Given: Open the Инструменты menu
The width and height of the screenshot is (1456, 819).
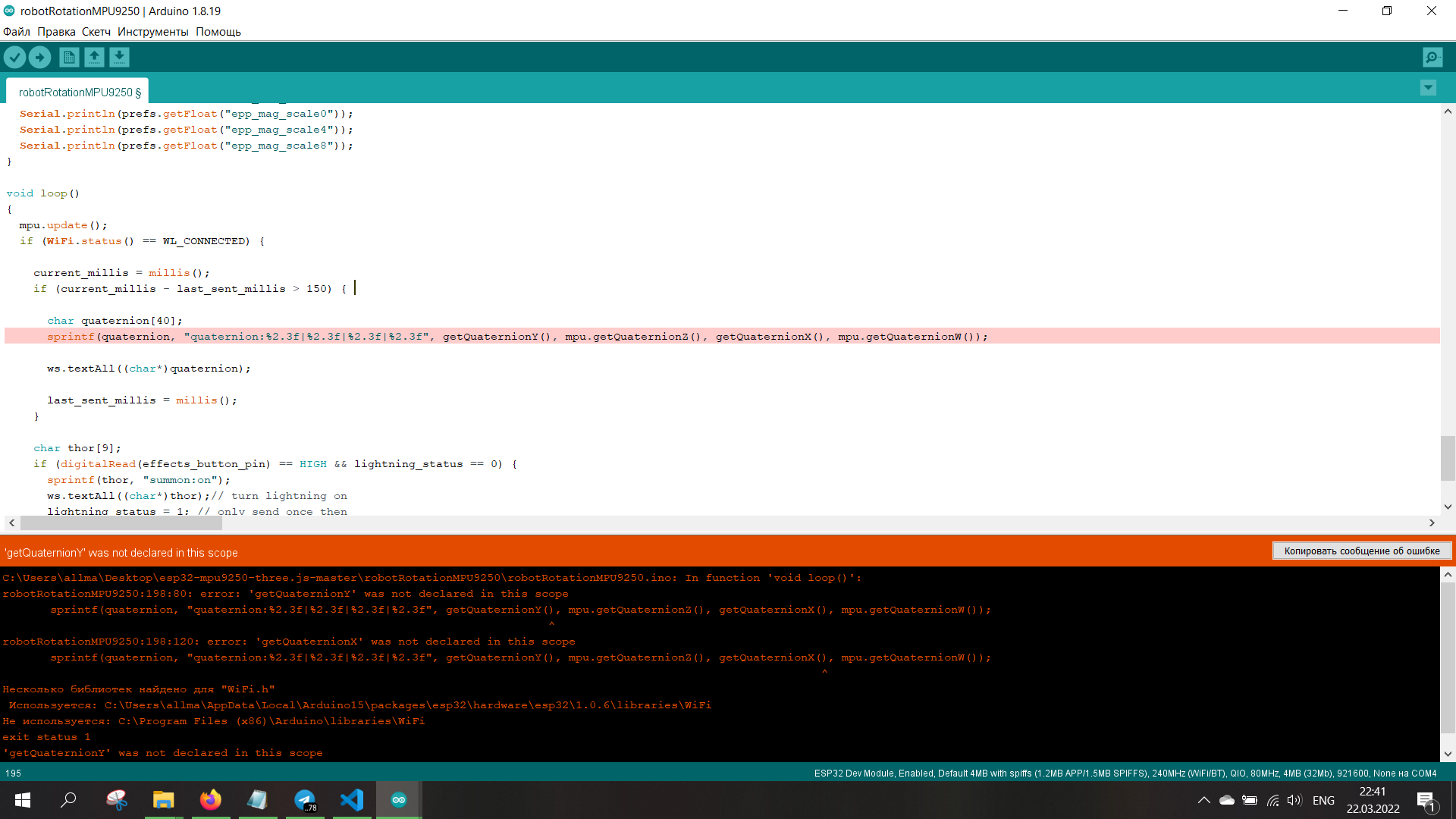Looking at the screenshot, I should [152, 32].
